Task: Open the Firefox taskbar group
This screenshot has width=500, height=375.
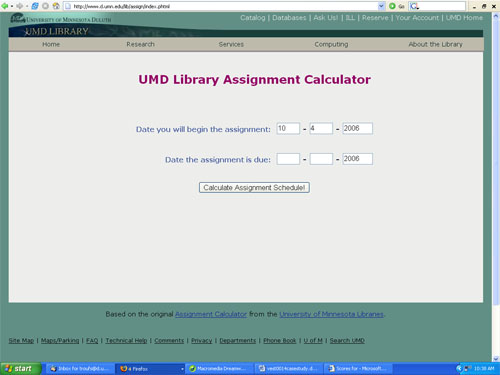Action: click(150, 368)
